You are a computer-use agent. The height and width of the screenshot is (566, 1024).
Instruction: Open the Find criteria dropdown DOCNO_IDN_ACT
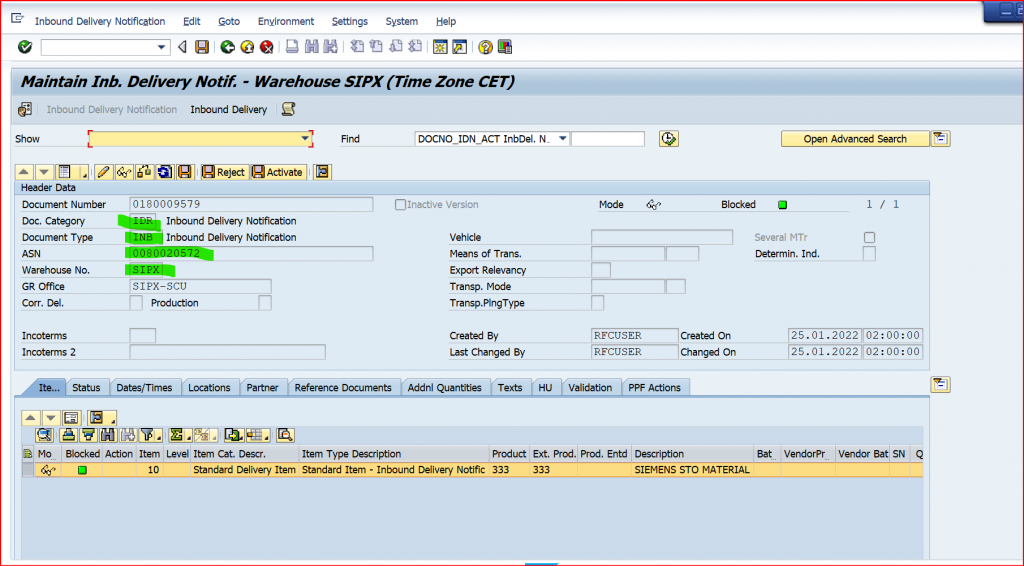[562, 138]
